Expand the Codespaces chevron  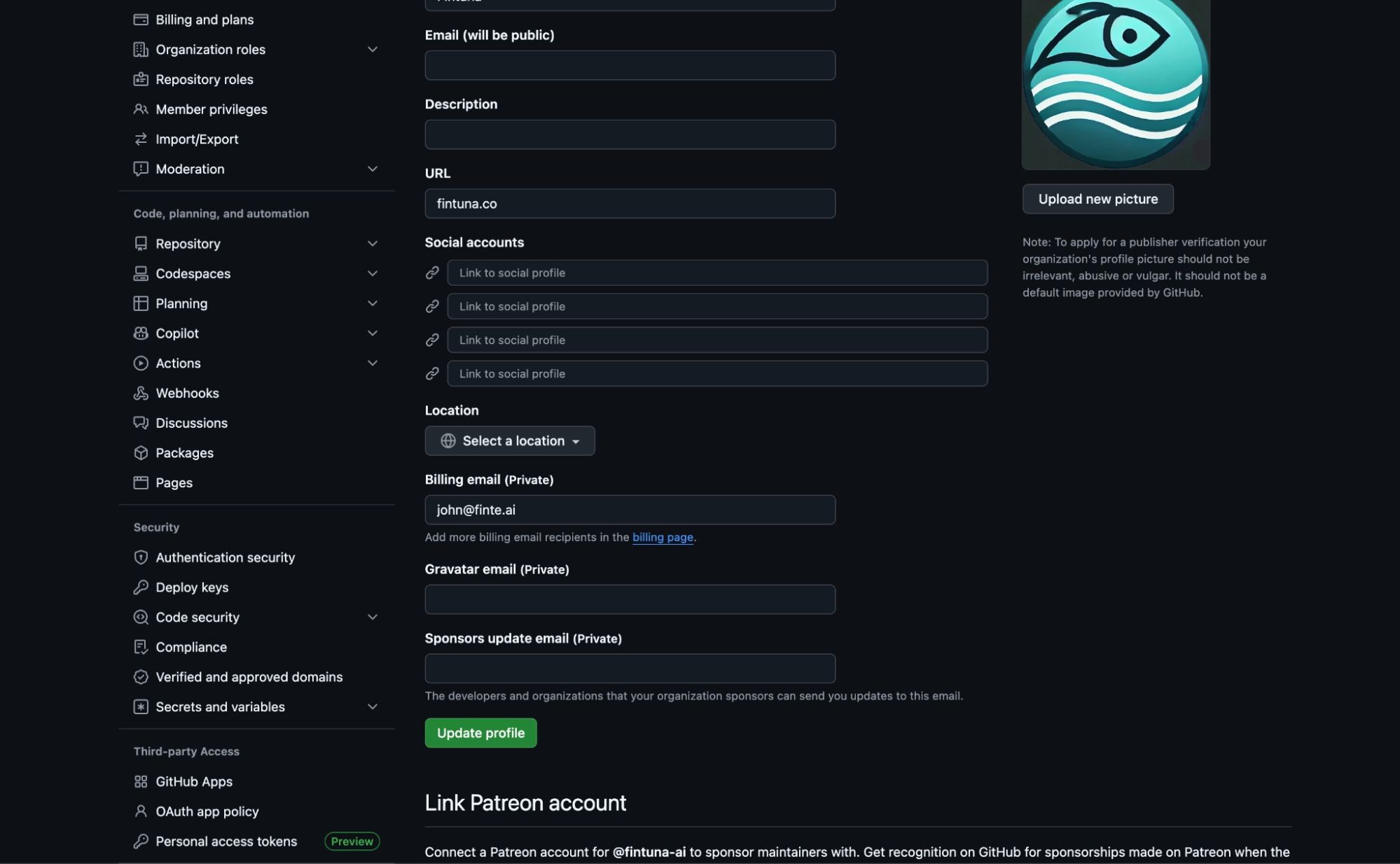(x=373, y=274)
